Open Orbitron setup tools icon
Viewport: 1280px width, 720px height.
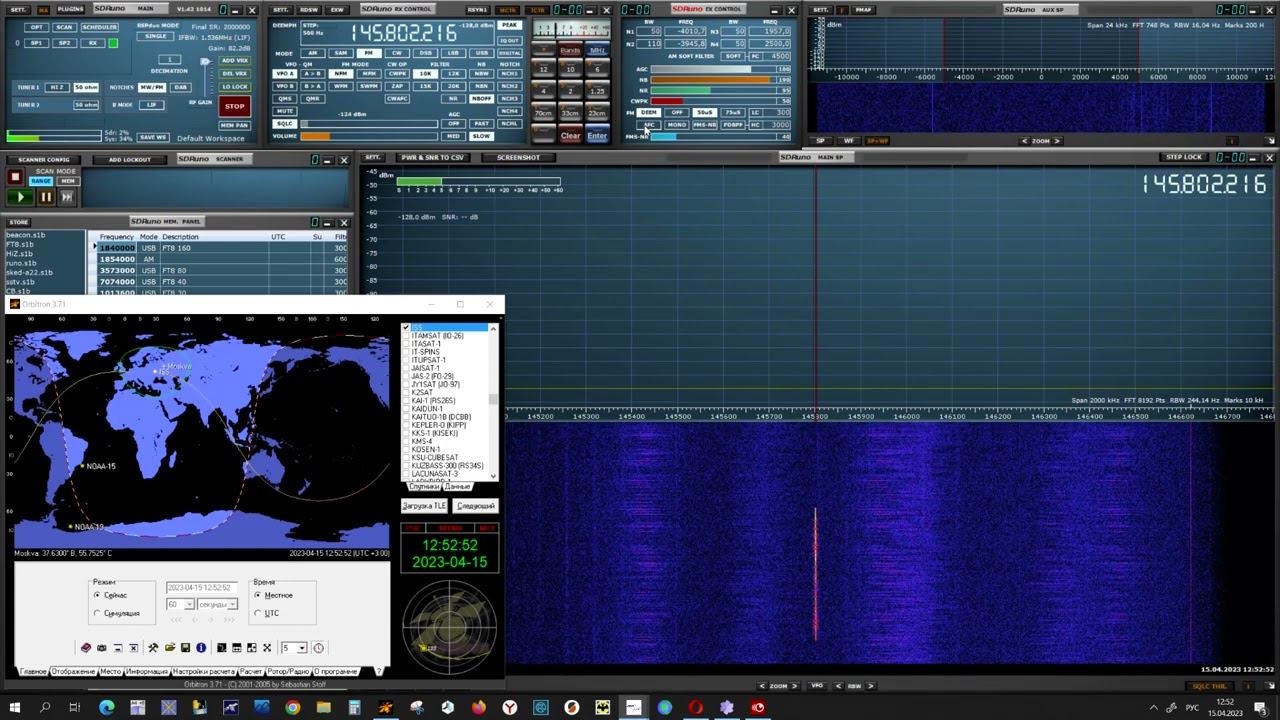[153, 648]
